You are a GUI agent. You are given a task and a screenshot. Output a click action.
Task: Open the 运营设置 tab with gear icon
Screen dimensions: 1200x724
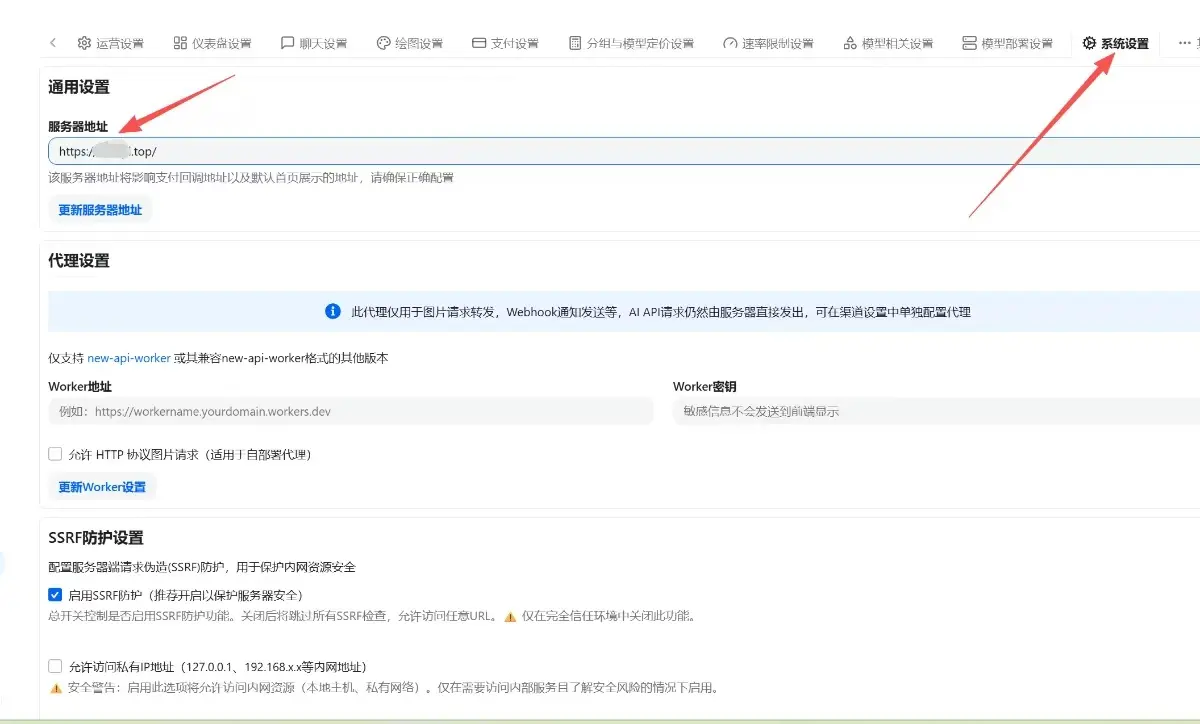(x=110, y=44)
